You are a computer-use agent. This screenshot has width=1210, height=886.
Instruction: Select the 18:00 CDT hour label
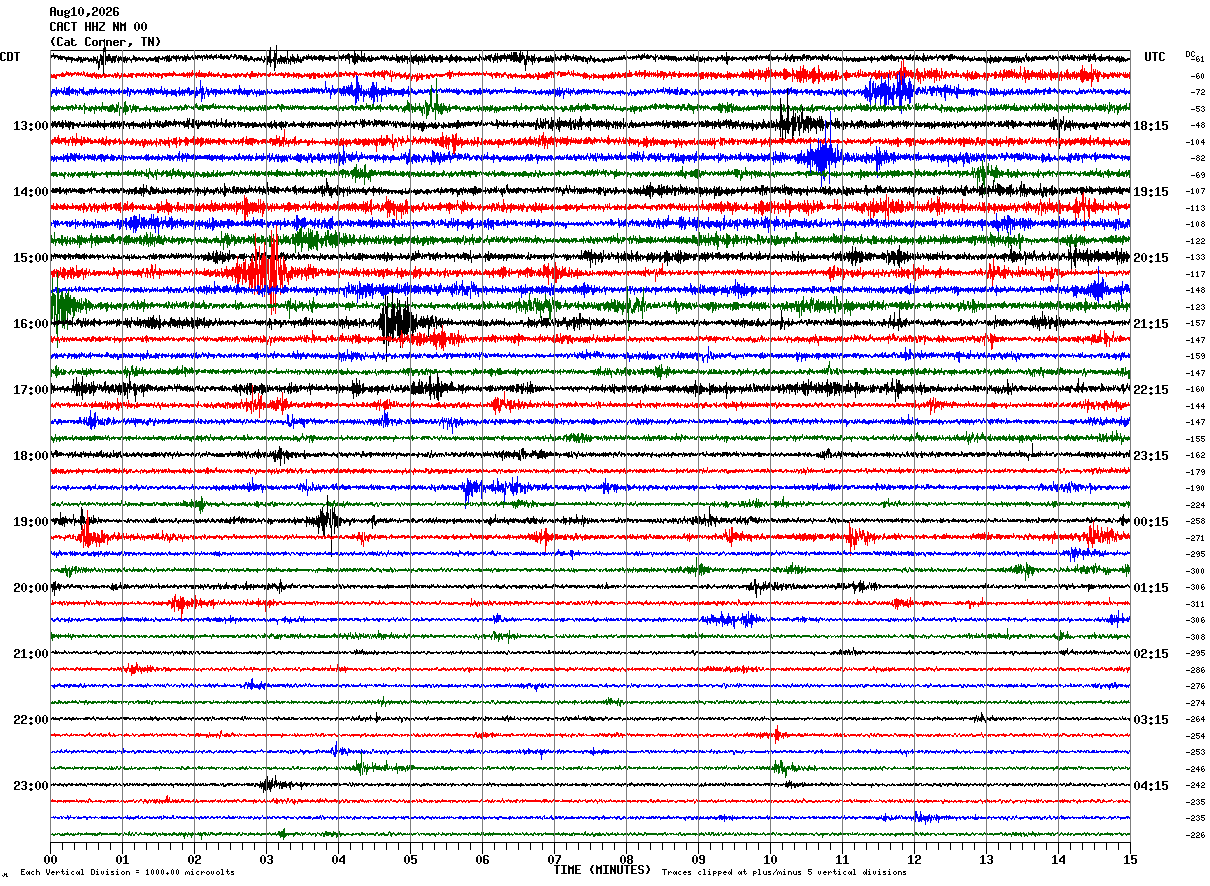(31, 456)
